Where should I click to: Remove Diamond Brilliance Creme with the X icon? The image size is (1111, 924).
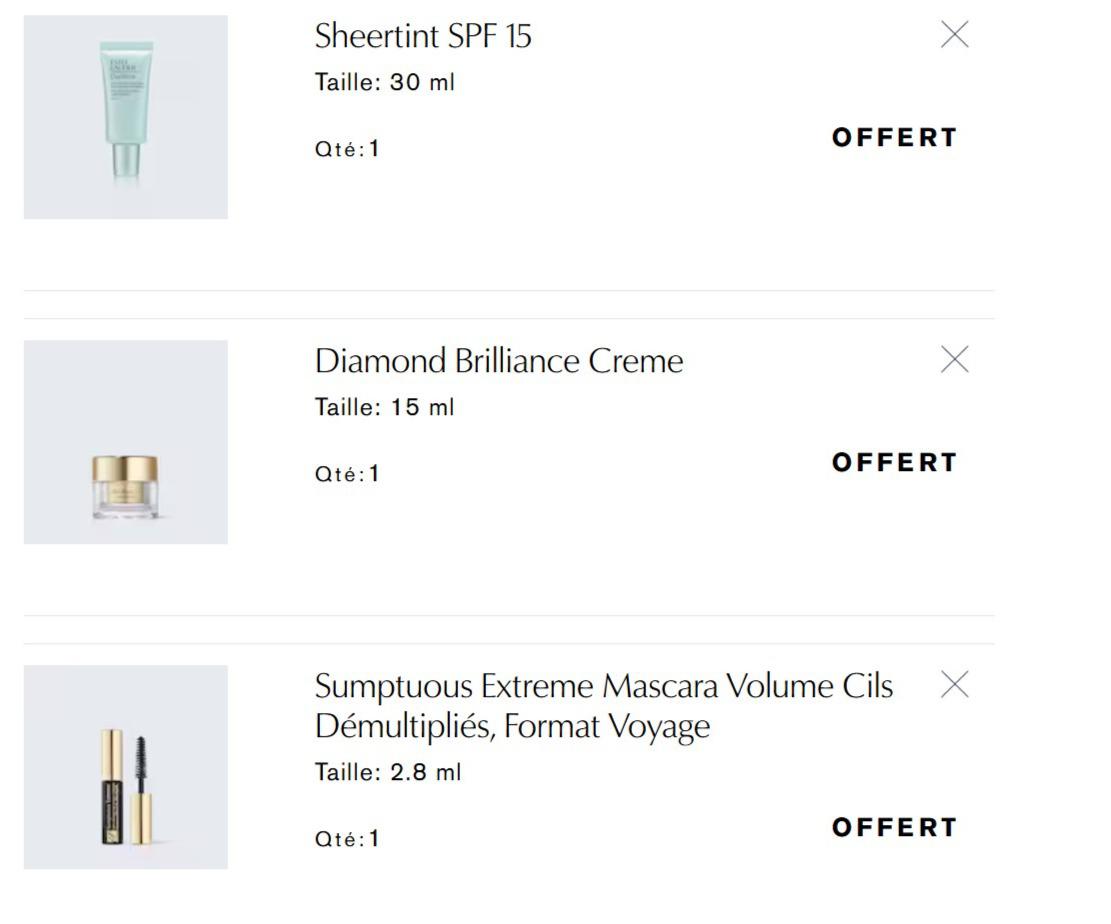pyautogui.click(x=955, y=360)
